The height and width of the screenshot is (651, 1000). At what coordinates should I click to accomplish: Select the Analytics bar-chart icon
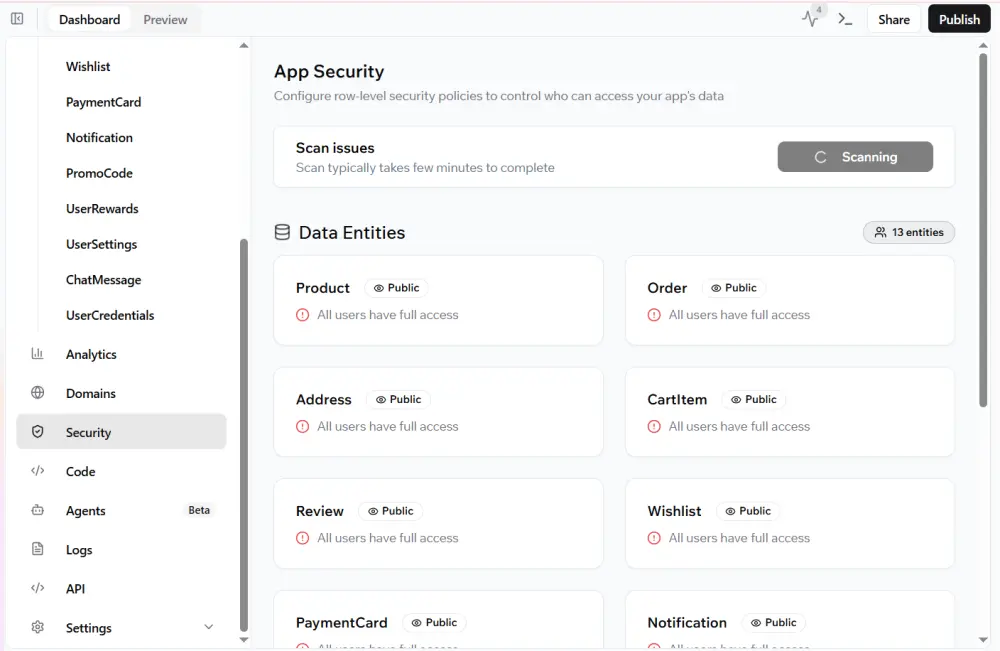pos(37,354)
